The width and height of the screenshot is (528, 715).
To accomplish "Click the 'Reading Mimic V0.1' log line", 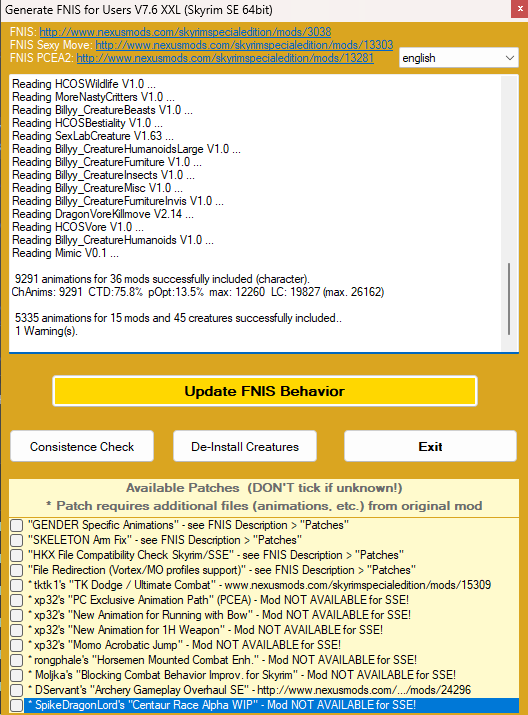I will (x=65, y=253).
